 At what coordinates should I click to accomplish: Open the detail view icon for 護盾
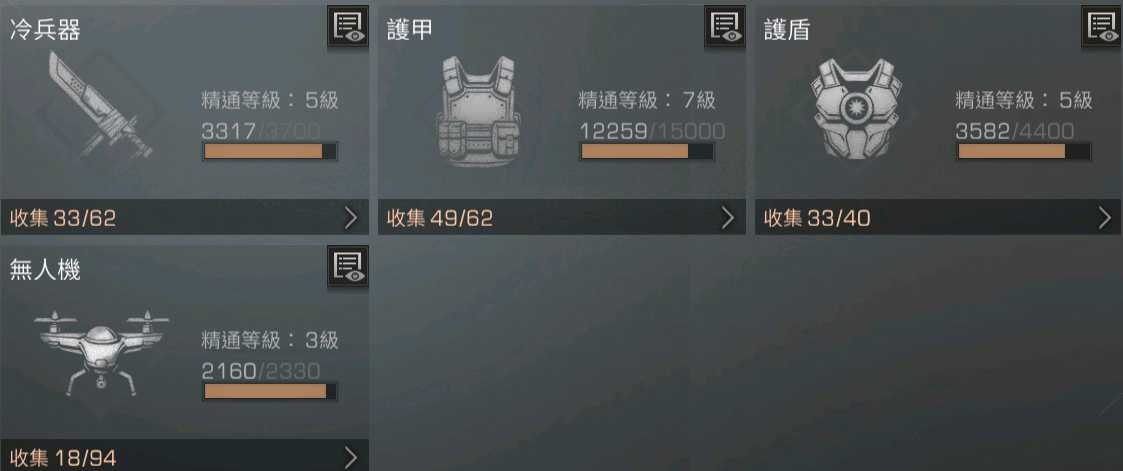1102,26
